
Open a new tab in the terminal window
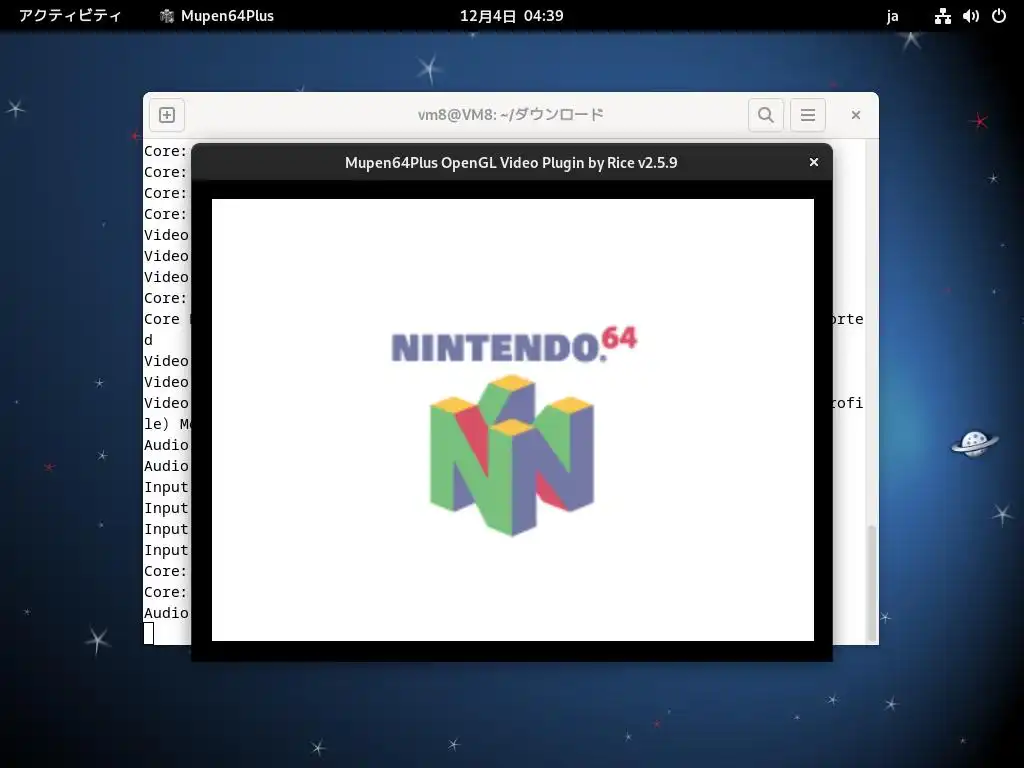167,115
